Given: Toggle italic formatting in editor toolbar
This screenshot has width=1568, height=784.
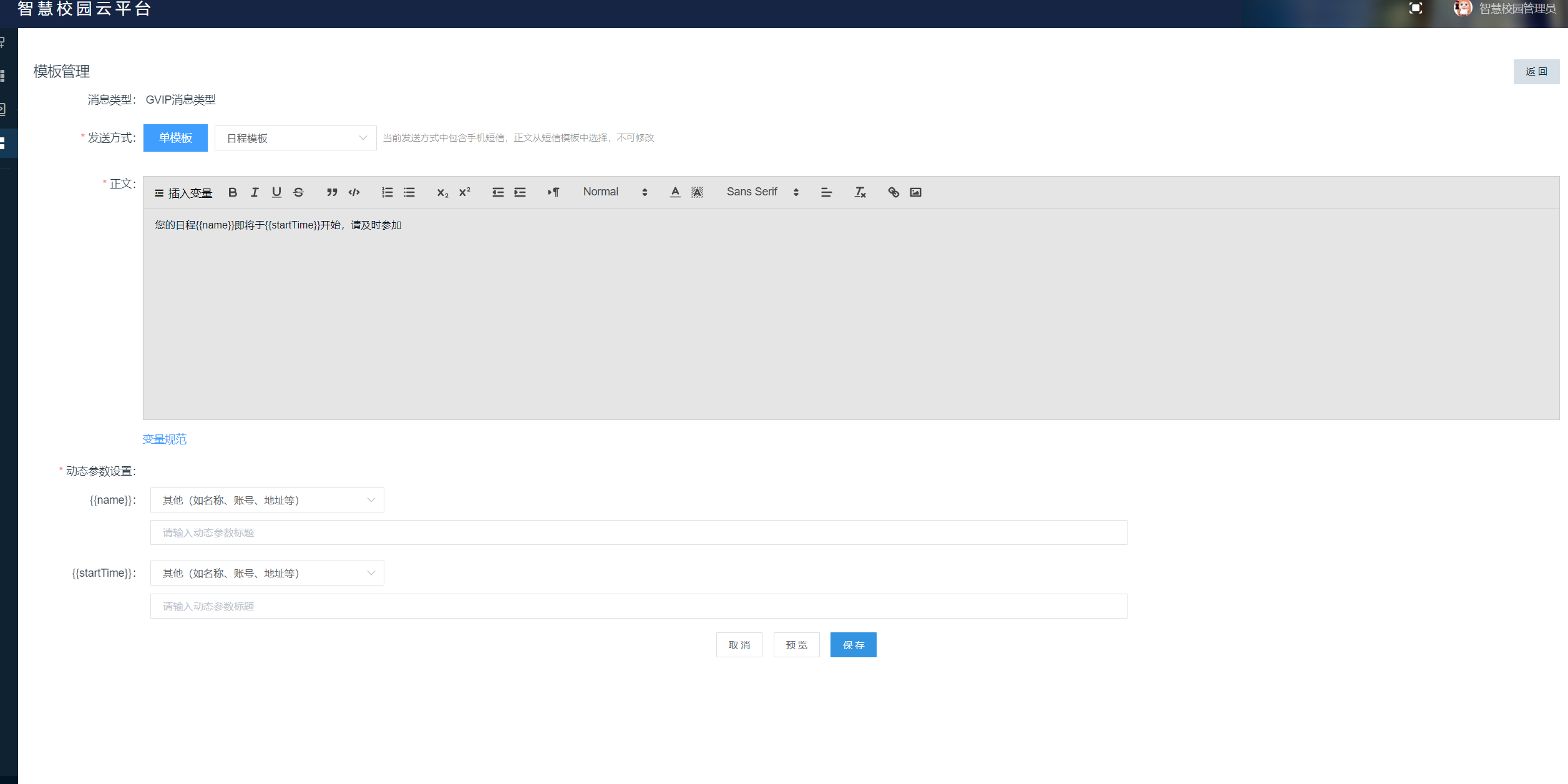Looking at the screenshot, I should coord(255,192).
